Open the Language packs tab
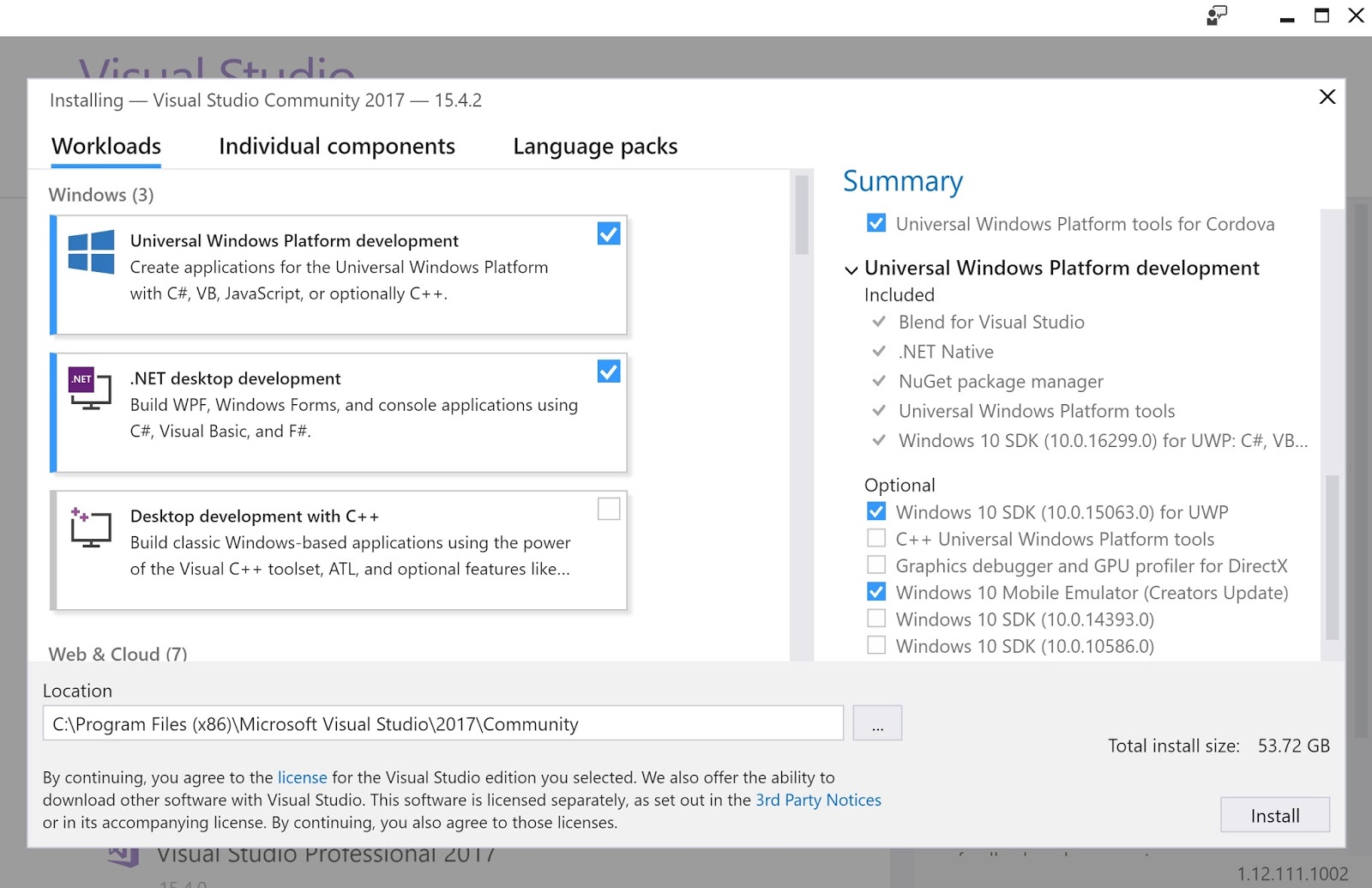This screenshot has height=888, width=1372. pyautogui.click(x=595, y=146)
